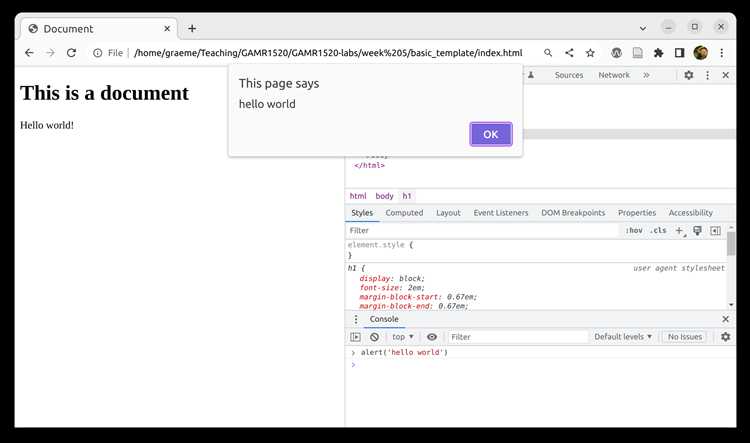Image resolution: width=750 pixels, height=443 pixels.
Task: Close the Document tab
Action: (167, 29)
